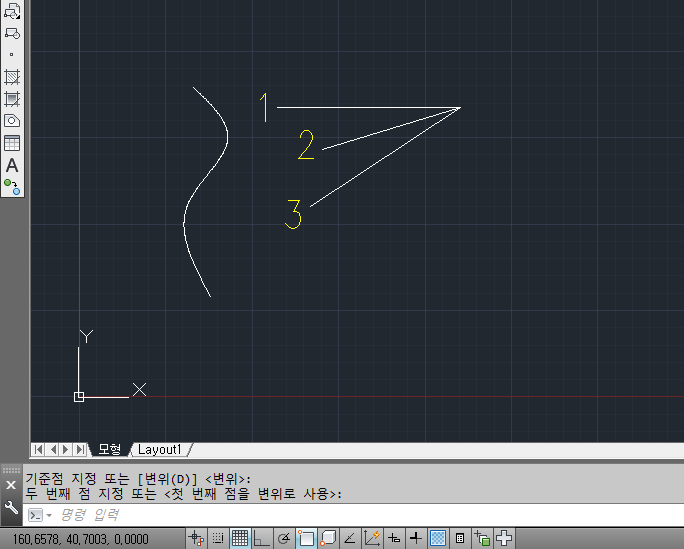The image size is (684, 549).
Task: Toggle Object Snap in status bar
Action: click(306, 539)
